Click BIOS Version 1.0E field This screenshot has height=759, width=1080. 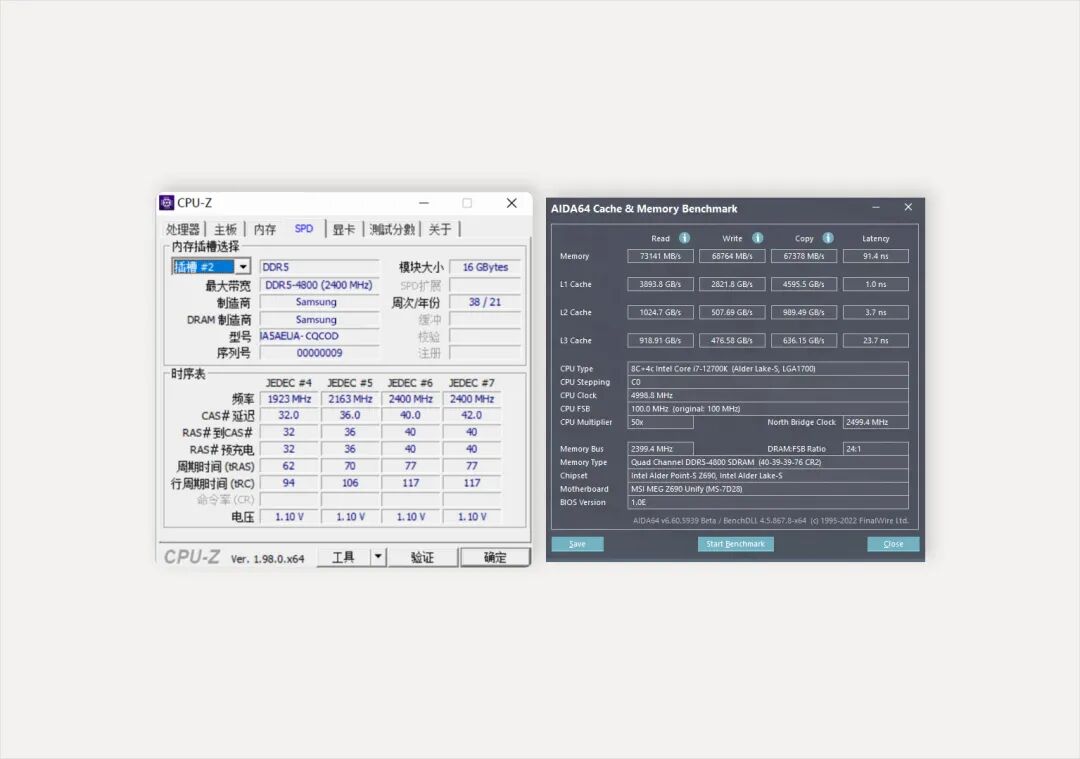(x=768, y=502)
